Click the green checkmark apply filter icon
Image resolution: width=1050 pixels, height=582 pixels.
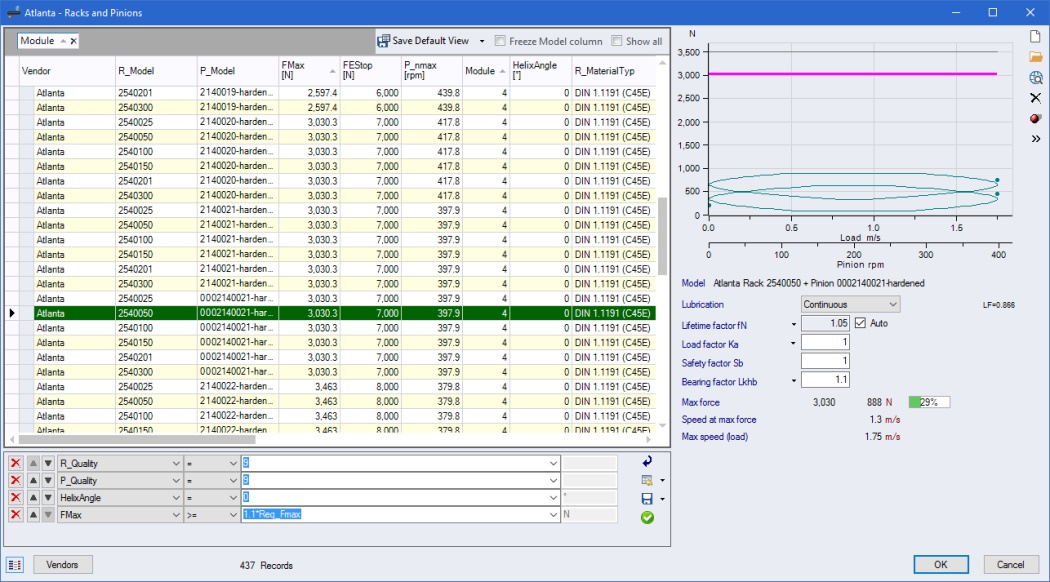coord(647,517)
